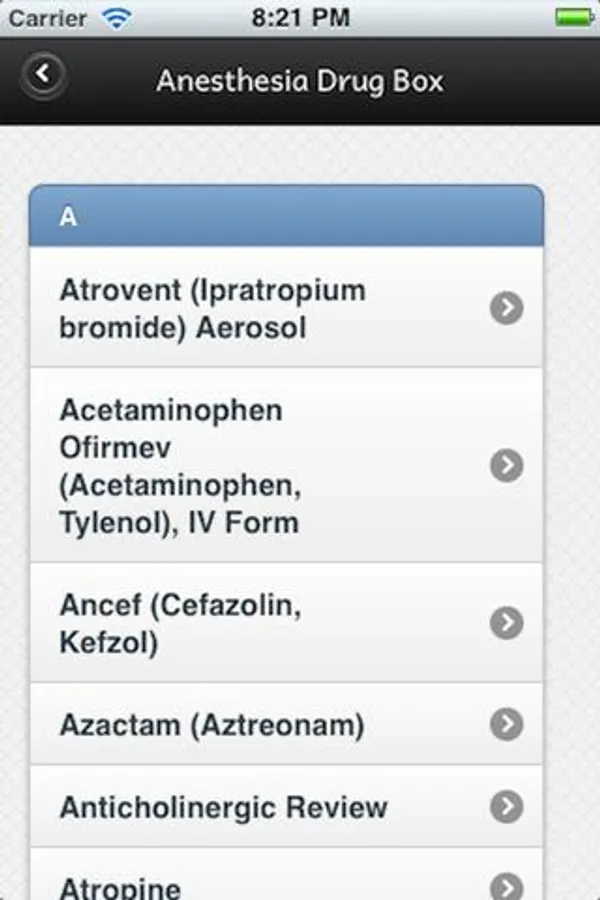Select the Atropine list entry text
This screenshot has height=900, width=600.
[x=120, y=887]
